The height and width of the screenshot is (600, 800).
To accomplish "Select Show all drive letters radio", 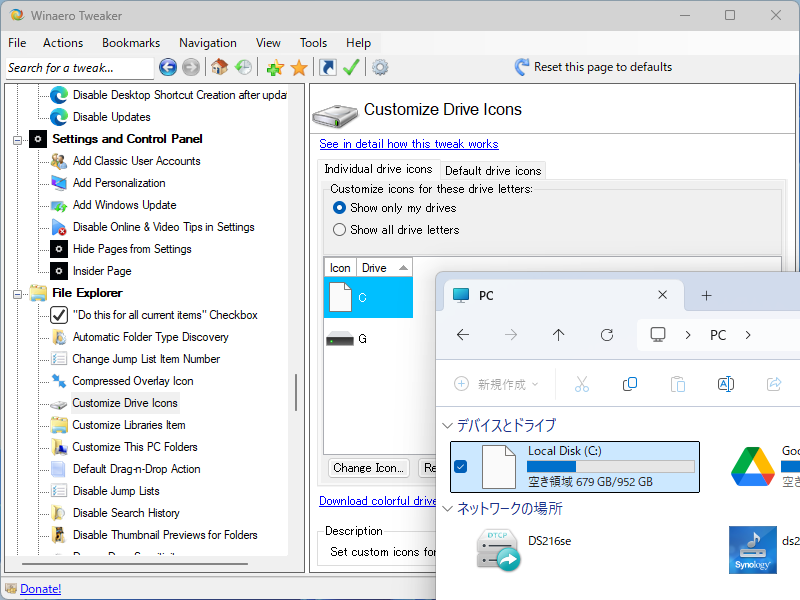I will click(339, 230).
